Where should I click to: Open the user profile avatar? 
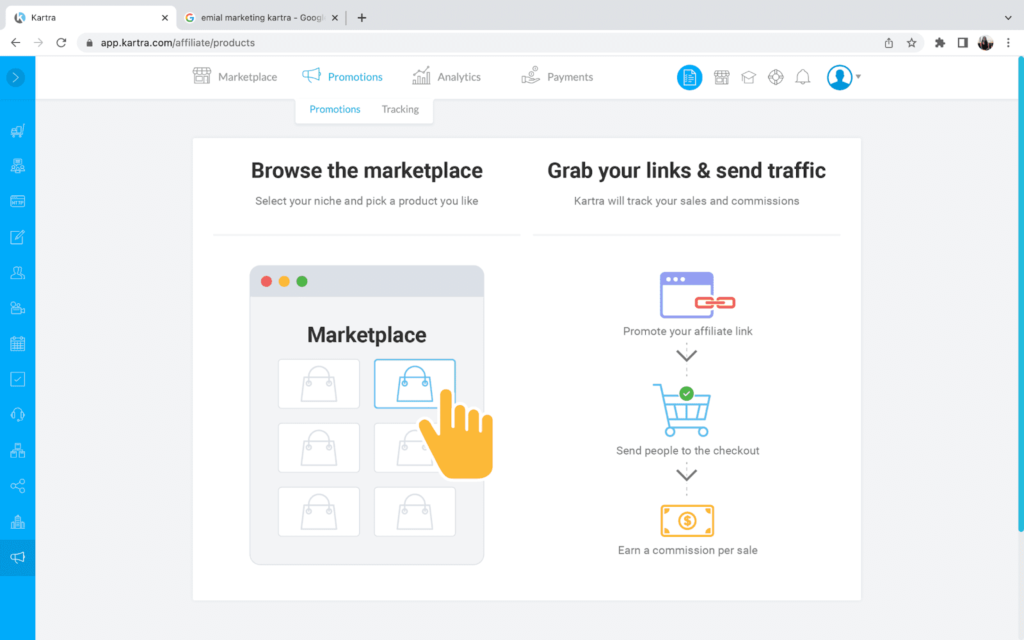(x=839, y=77)
